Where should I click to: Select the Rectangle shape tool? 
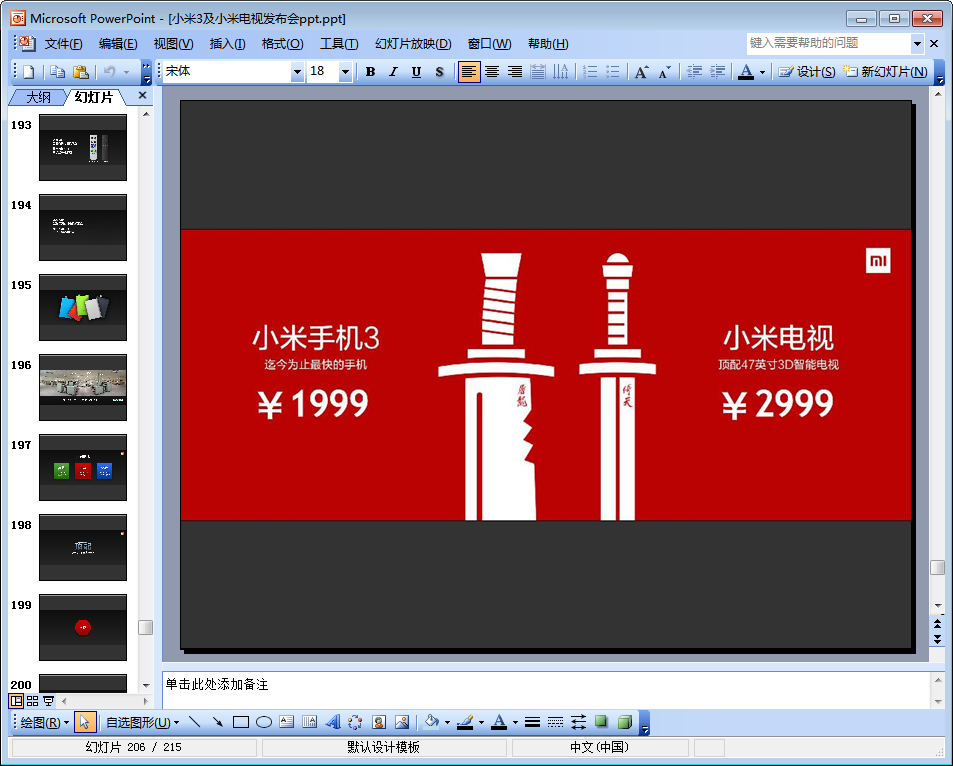coord(241,722)
